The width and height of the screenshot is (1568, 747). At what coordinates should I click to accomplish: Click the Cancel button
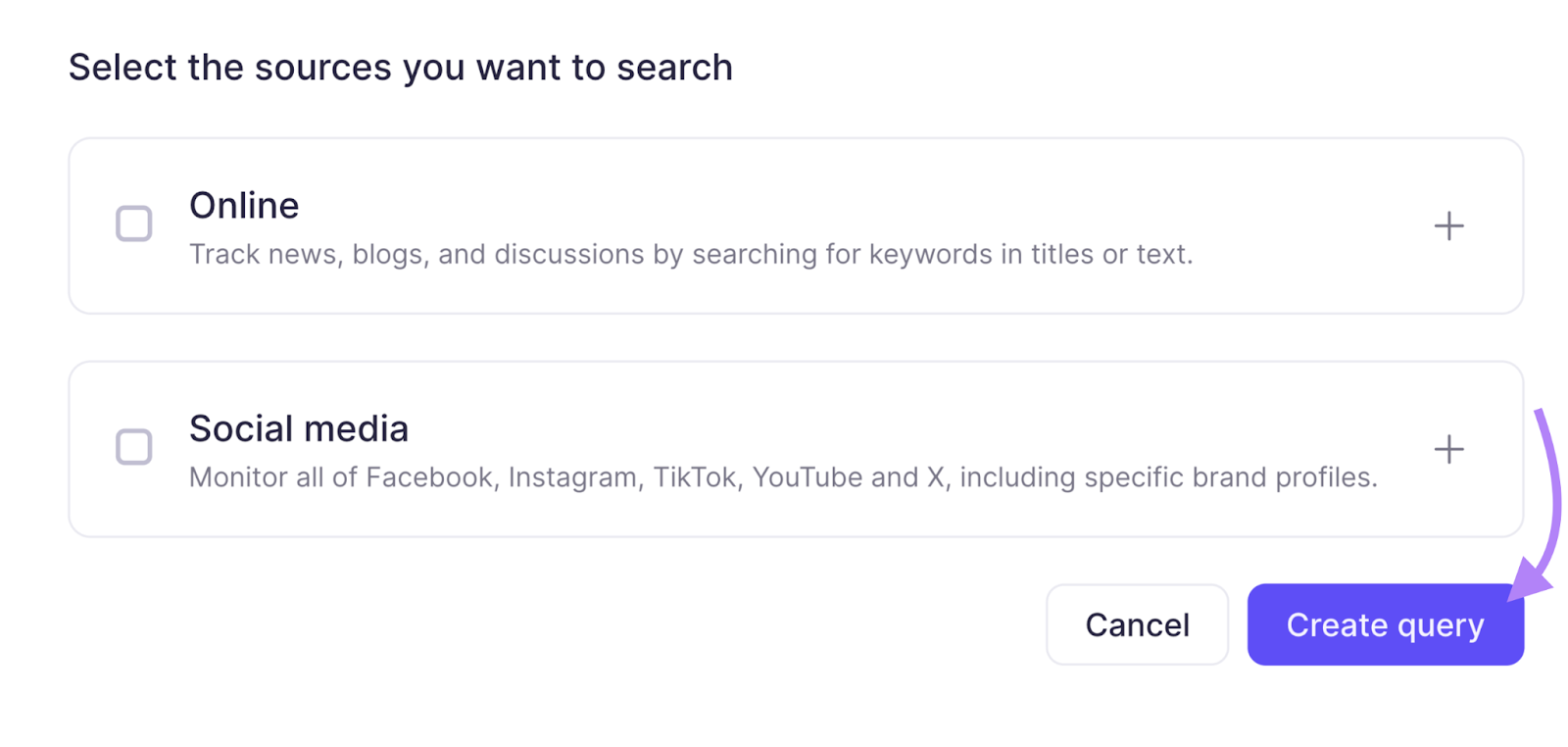click(1137, 624)
